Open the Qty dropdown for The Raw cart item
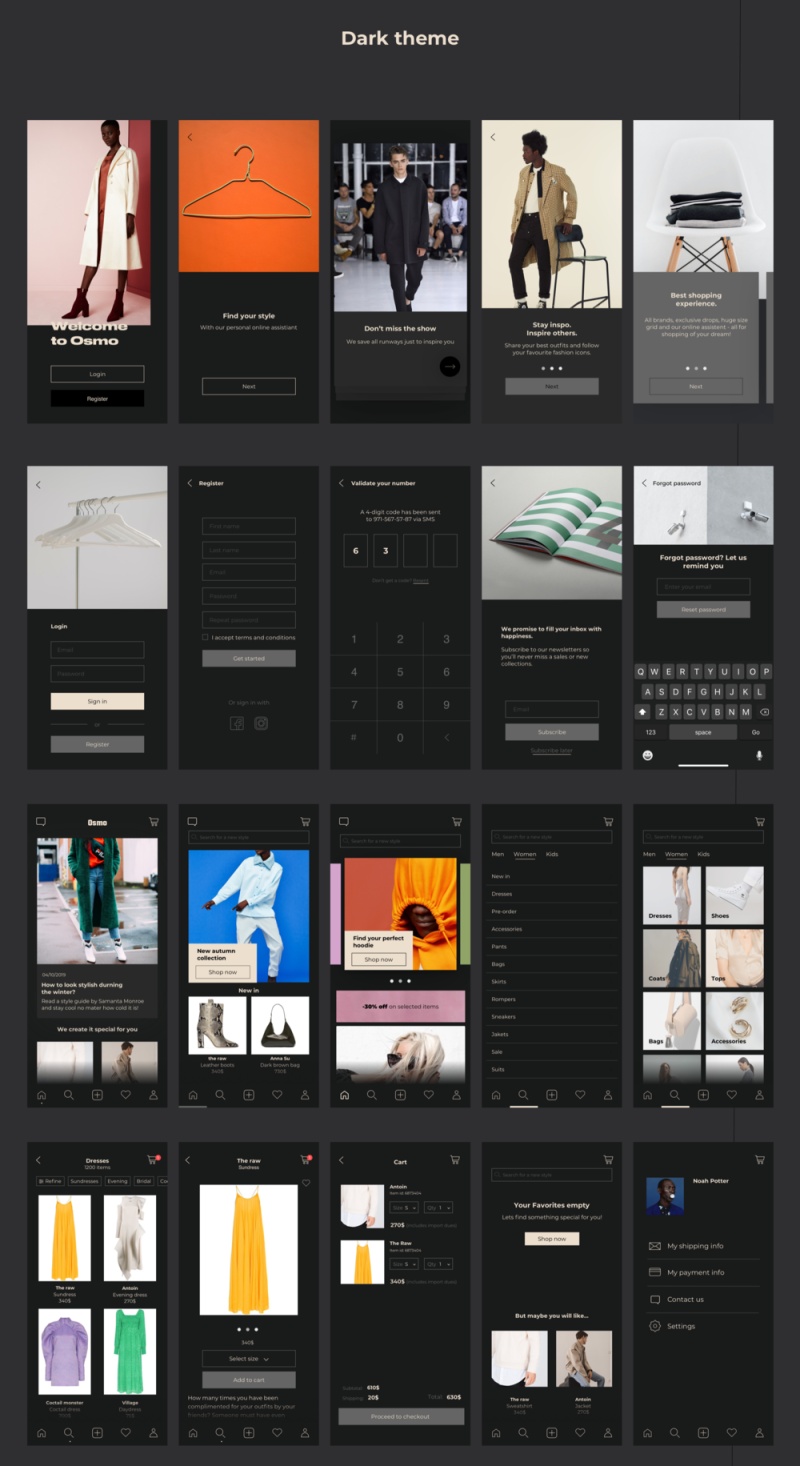The image size is (800, 1466). point(439,1264)
